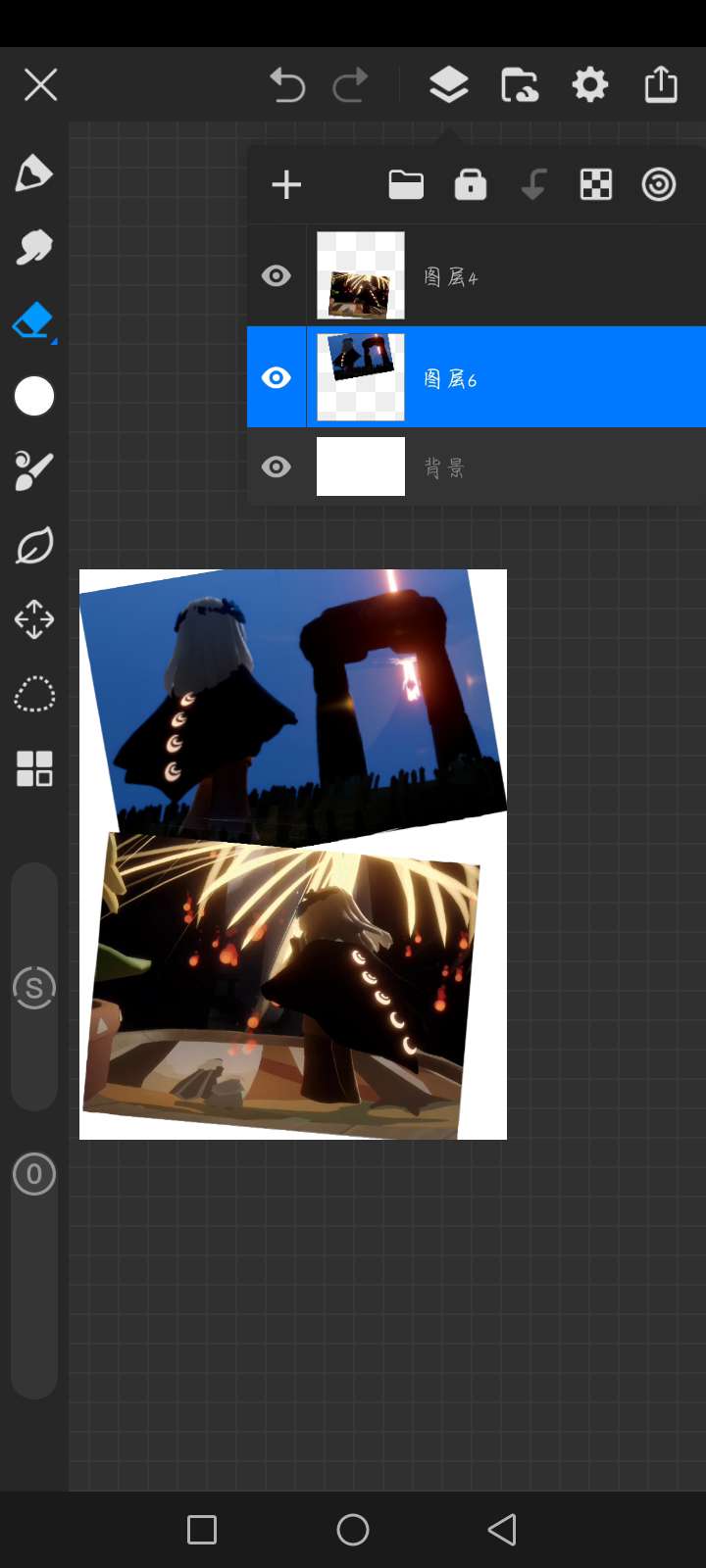The image size is (706, 1568).
Task: Select the 背景 layer thumbnail
Action: (361, 466)
